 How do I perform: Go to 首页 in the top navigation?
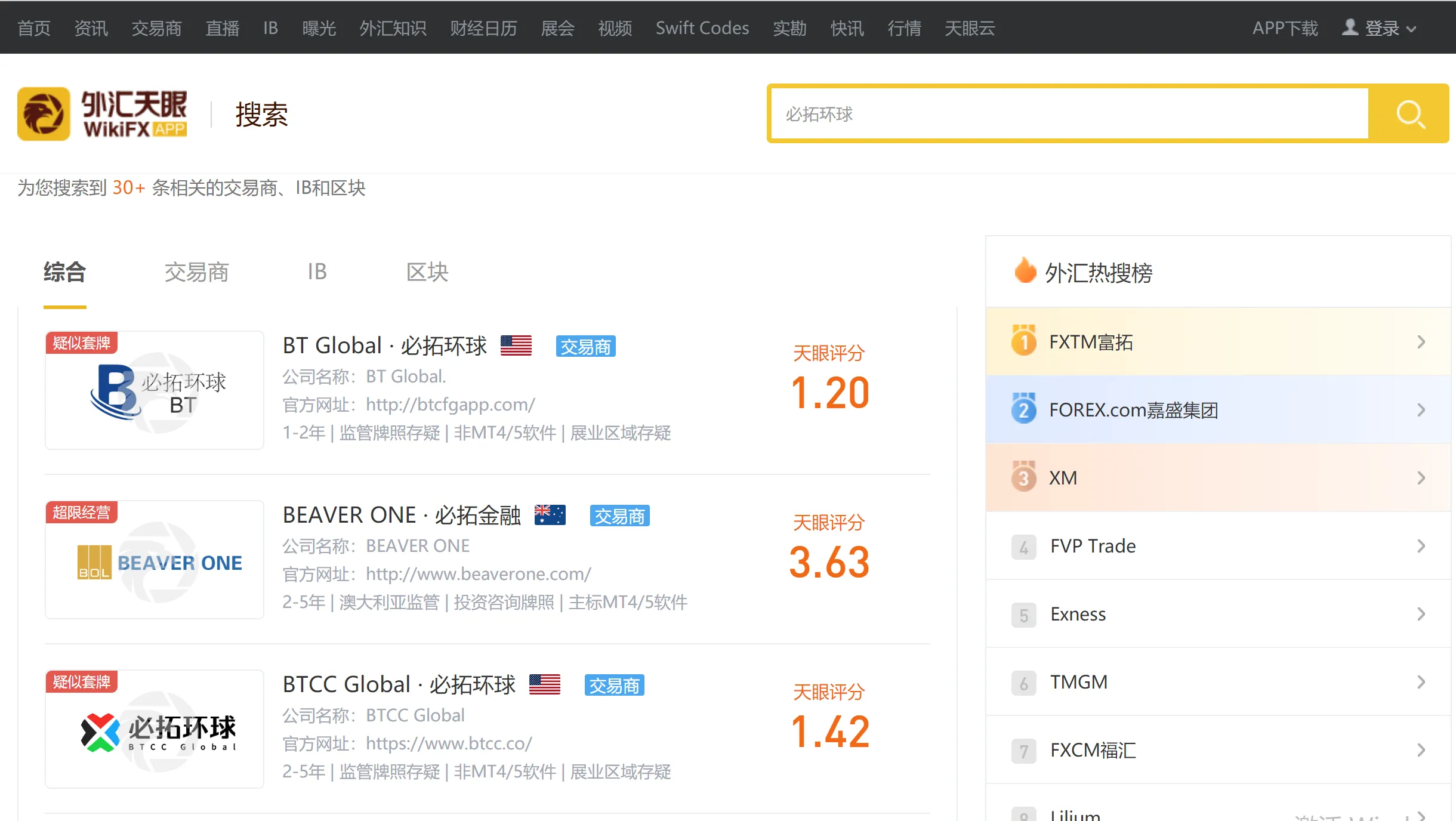tap(34, 28)
